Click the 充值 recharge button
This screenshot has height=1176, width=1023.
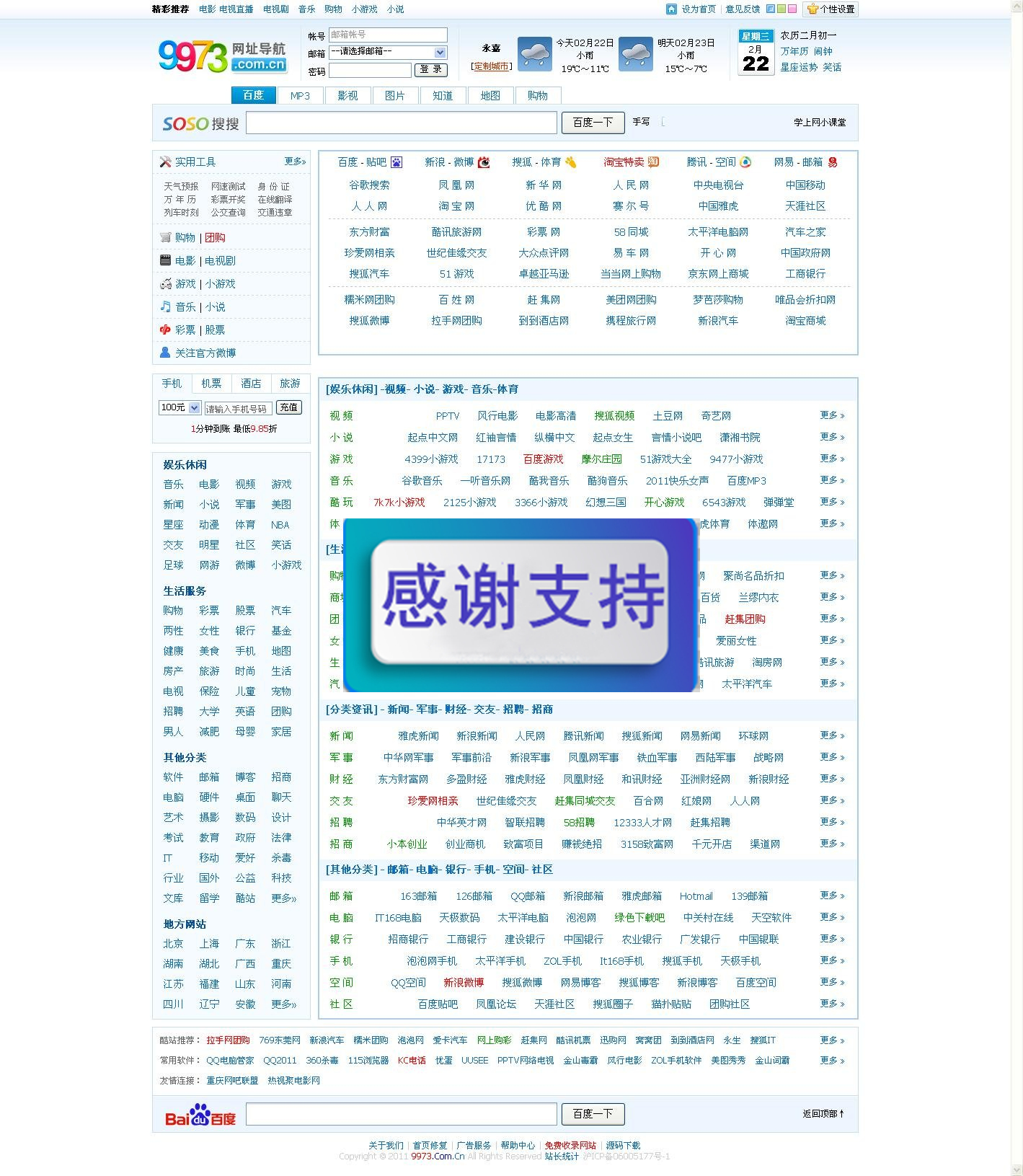coord(289,407)
